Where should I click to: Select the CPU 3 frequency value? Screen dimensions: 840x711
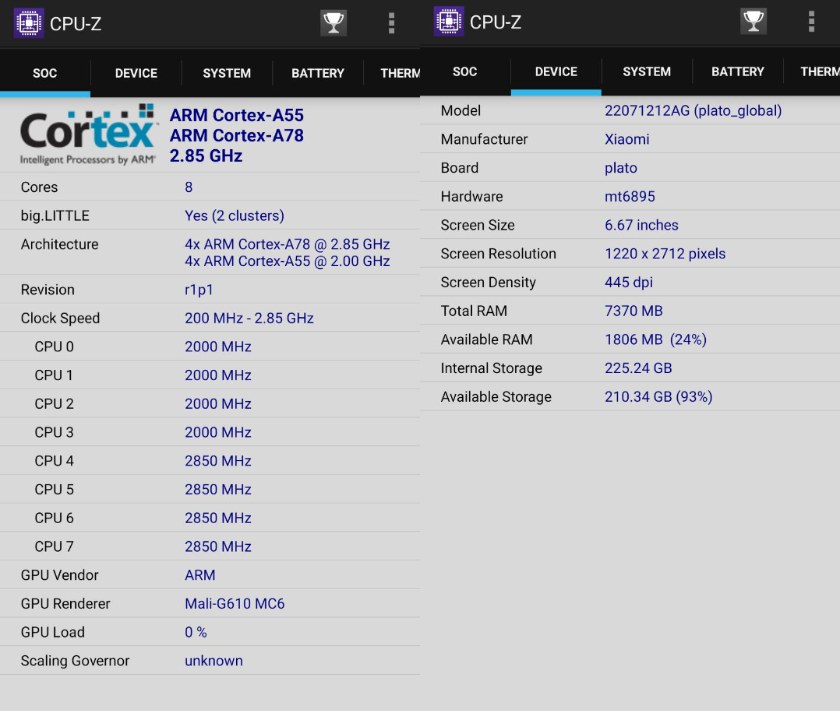[x=218, y=432]
